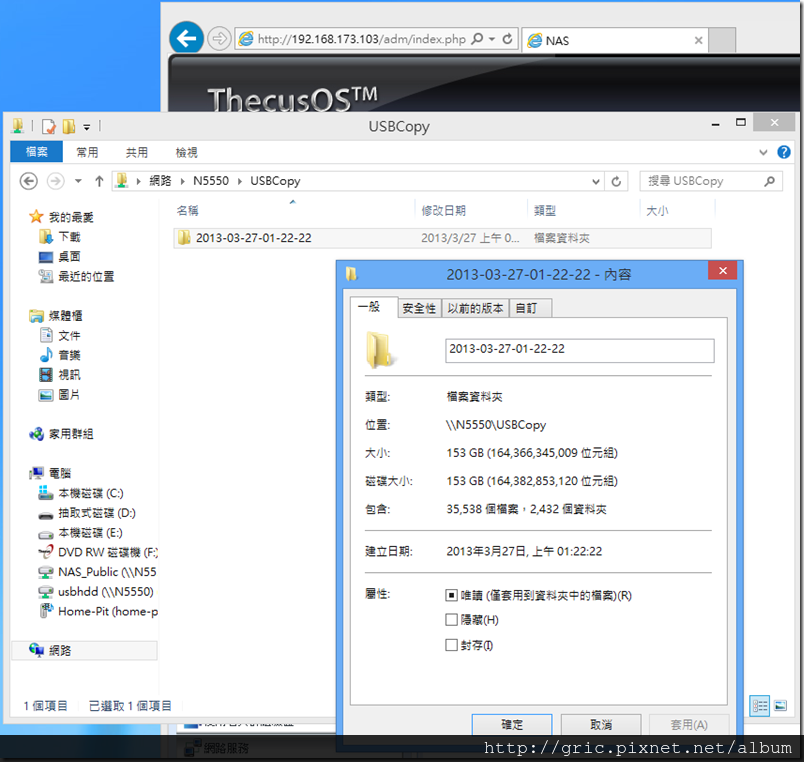Open the 共用 ribbon tab
The image size is (804, 762).
coord(137,152)
